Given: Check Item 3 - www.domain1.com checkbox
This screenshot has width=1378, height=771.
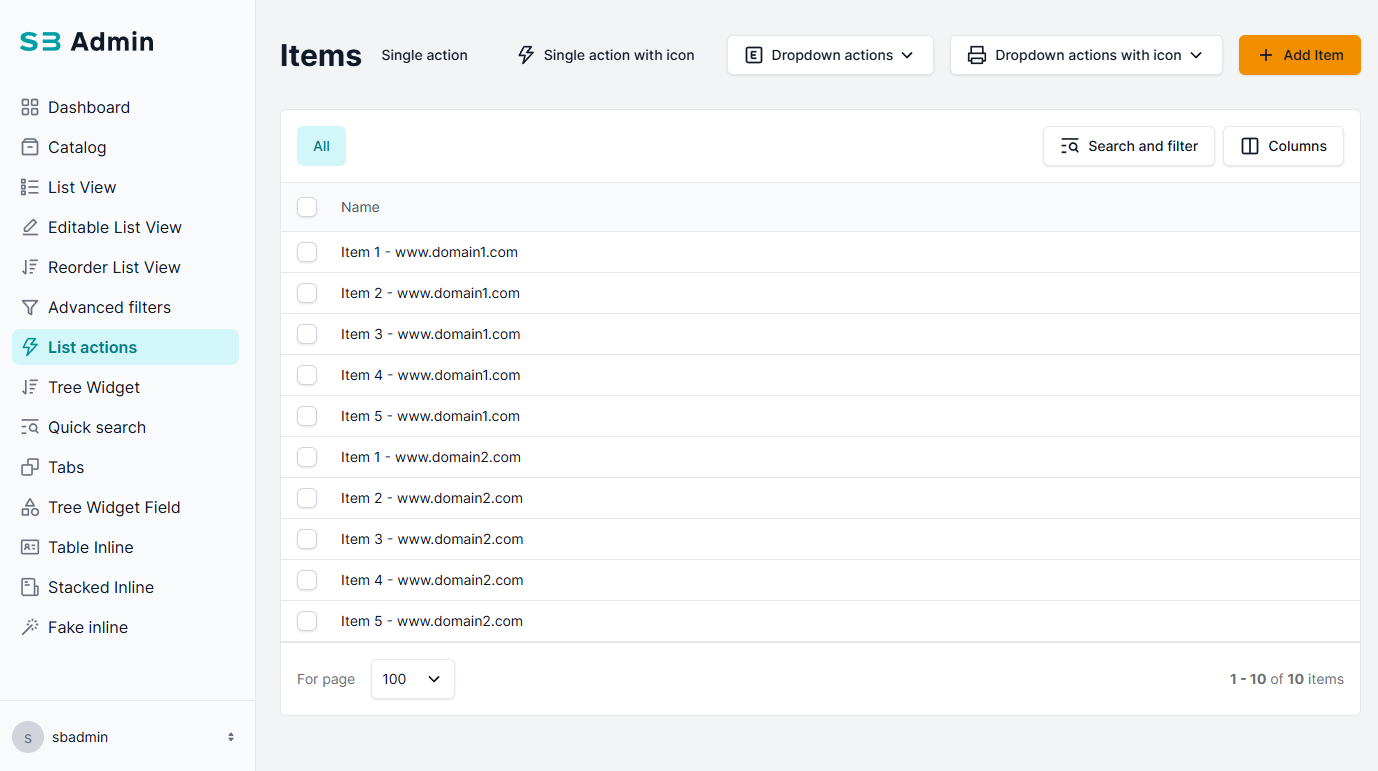Looking at the screenshot, I should click(307, 334).
